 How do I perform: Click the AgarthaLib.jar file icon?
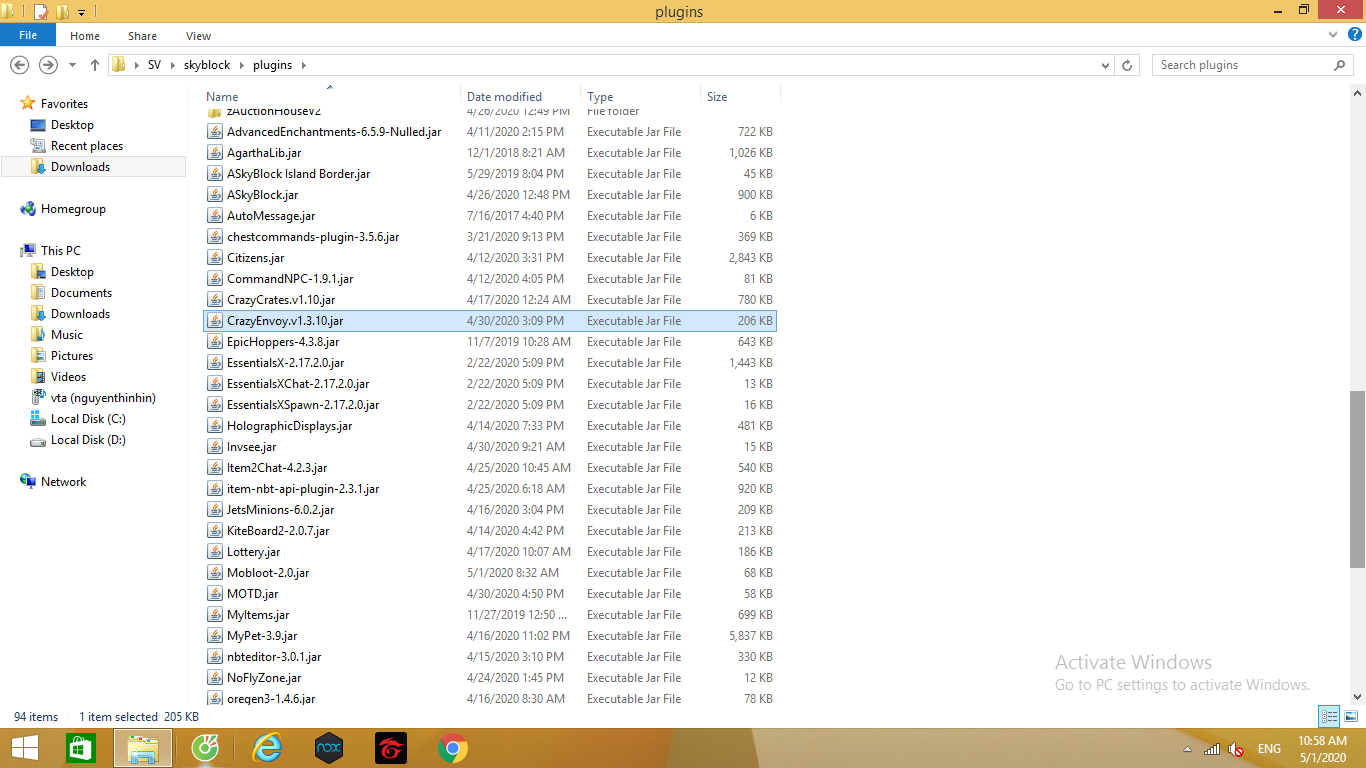coord(215,153)
